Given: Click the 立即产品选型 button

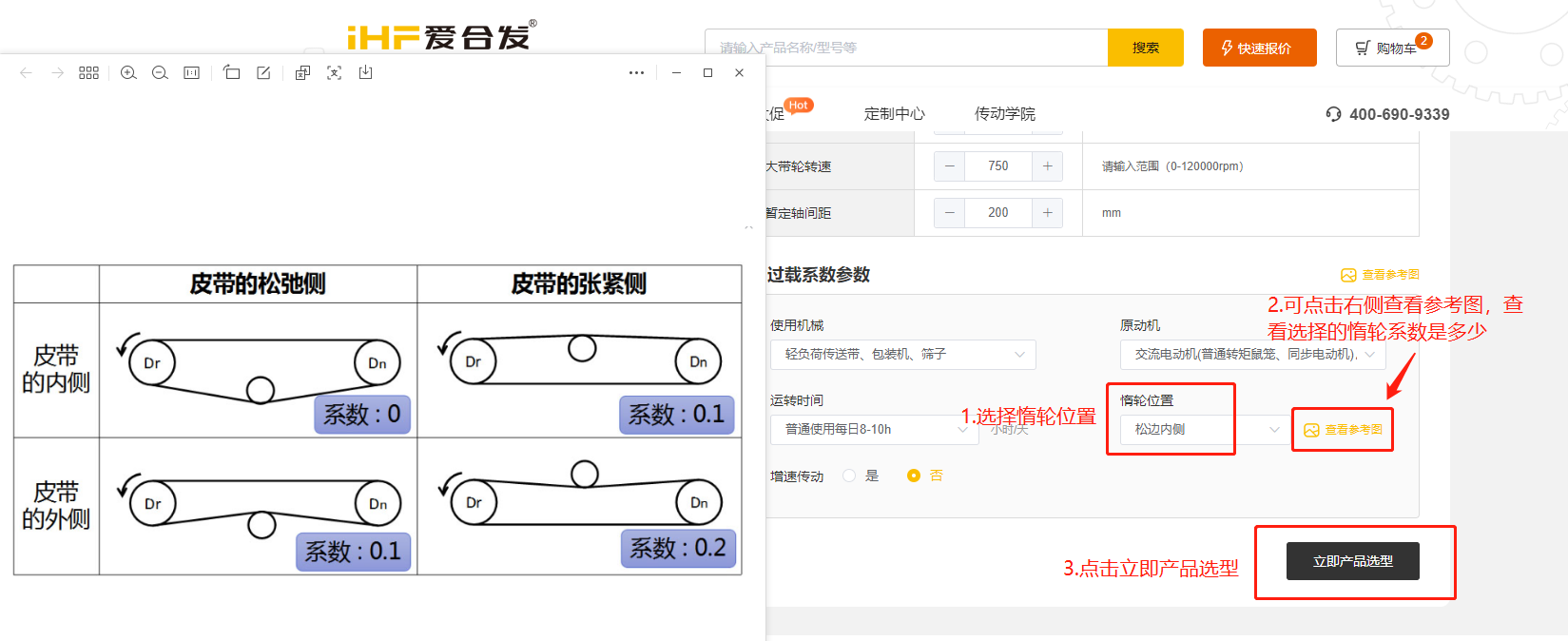Looking at the screenshot, I should click(1352, 561).
